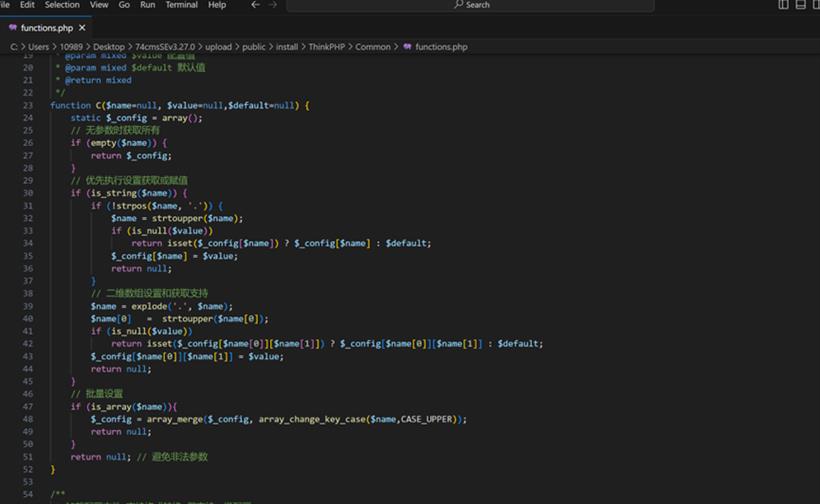Select the functions.php editor tab
Viewport: 820px width, 504px height.
point(47,28)
